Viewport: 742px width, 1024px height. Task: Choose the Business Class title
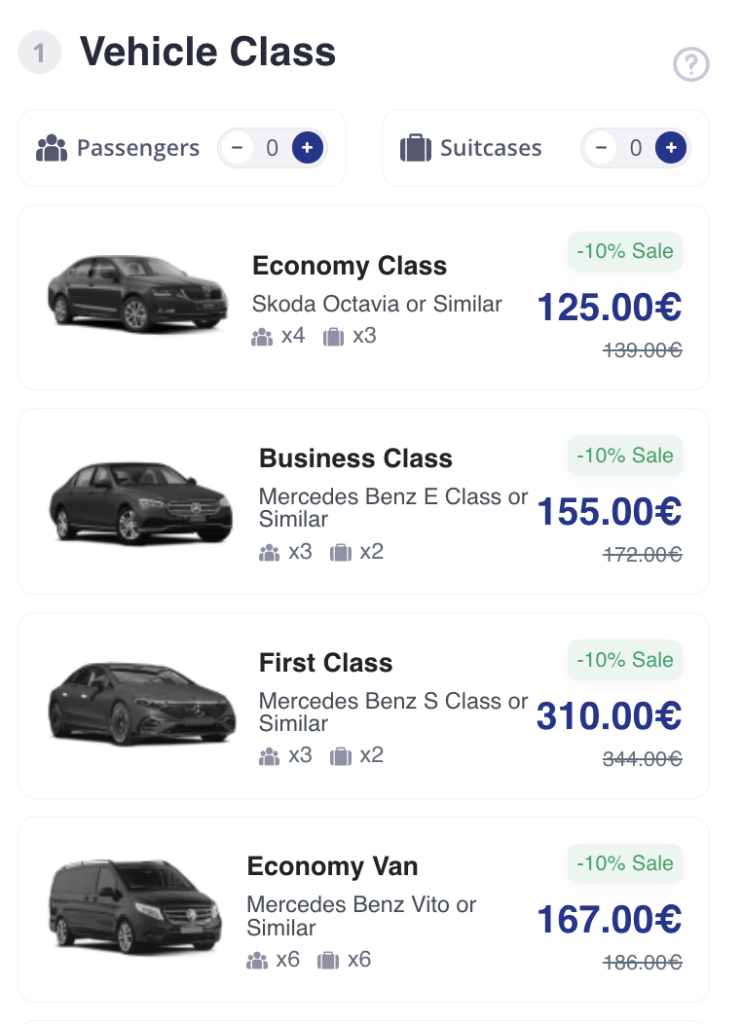tap(355, 459)
